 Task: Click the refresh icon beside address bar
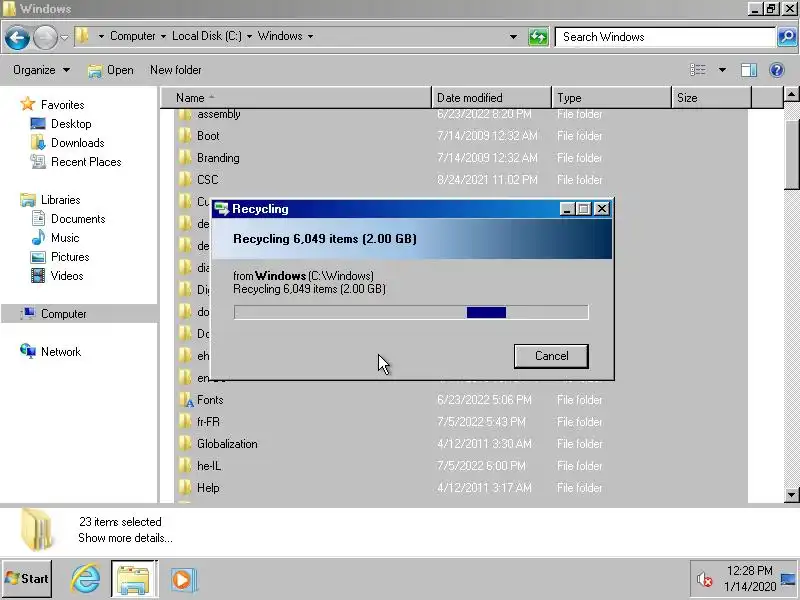(538, 37)
